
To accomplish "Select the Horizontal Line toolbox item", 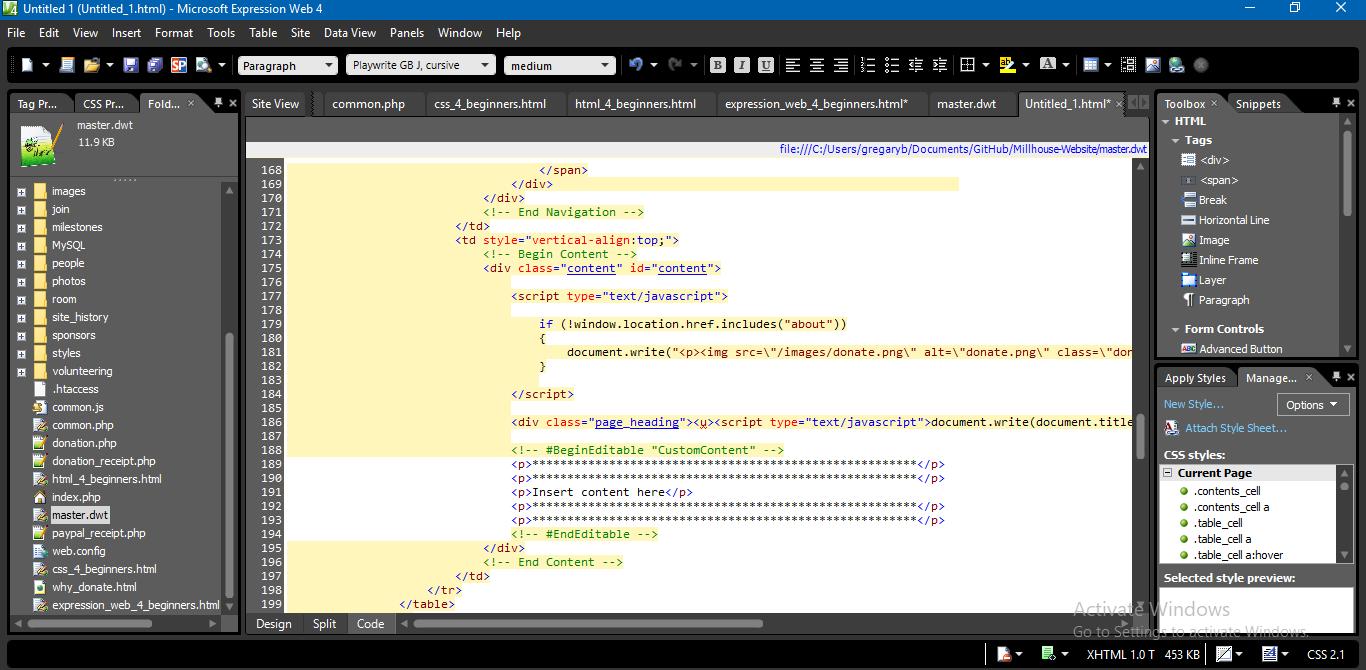I will (x=1234, y=220).
